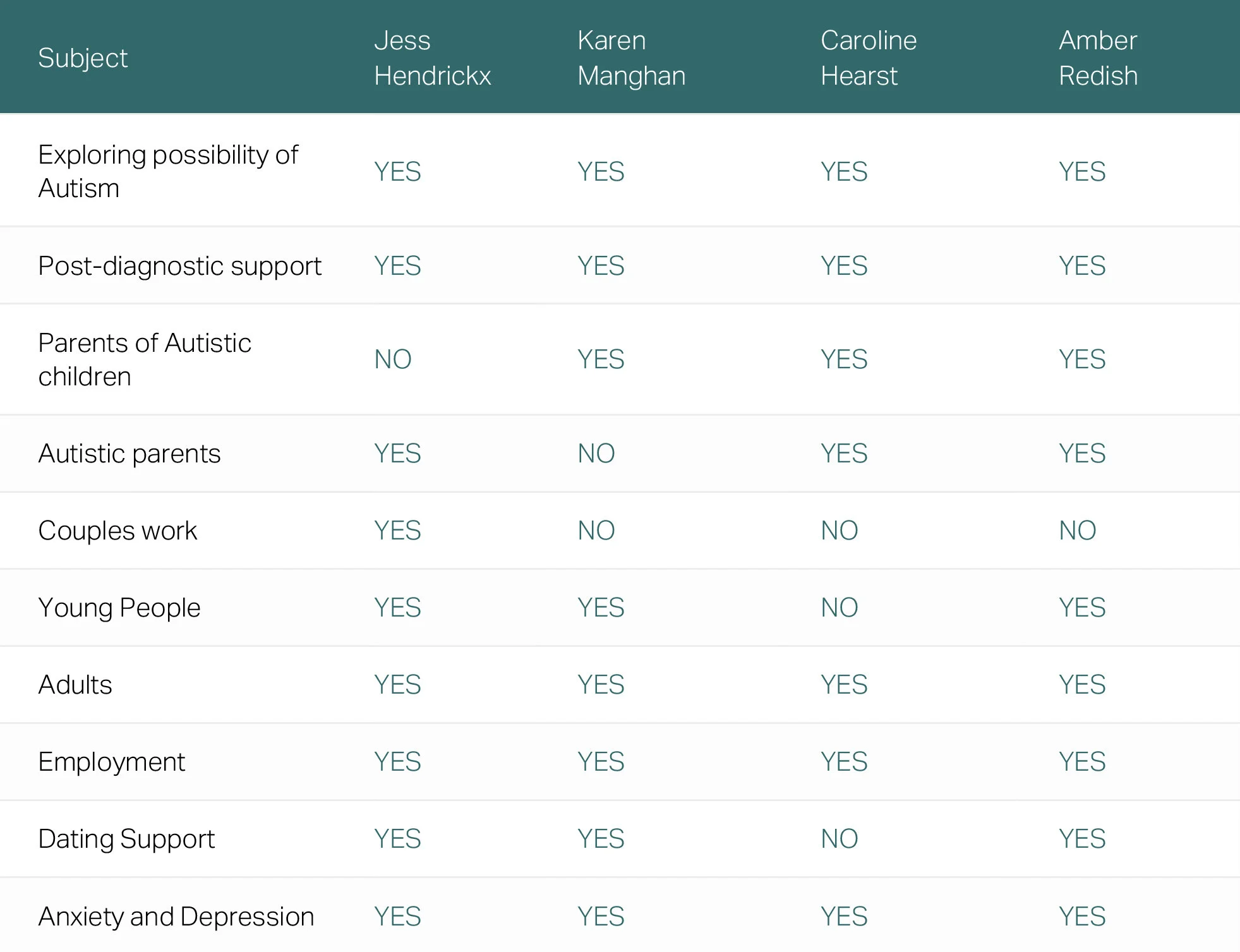Select the Dating Support row label
Viewport: 1240px width, 952px height.
coord(126,839)
